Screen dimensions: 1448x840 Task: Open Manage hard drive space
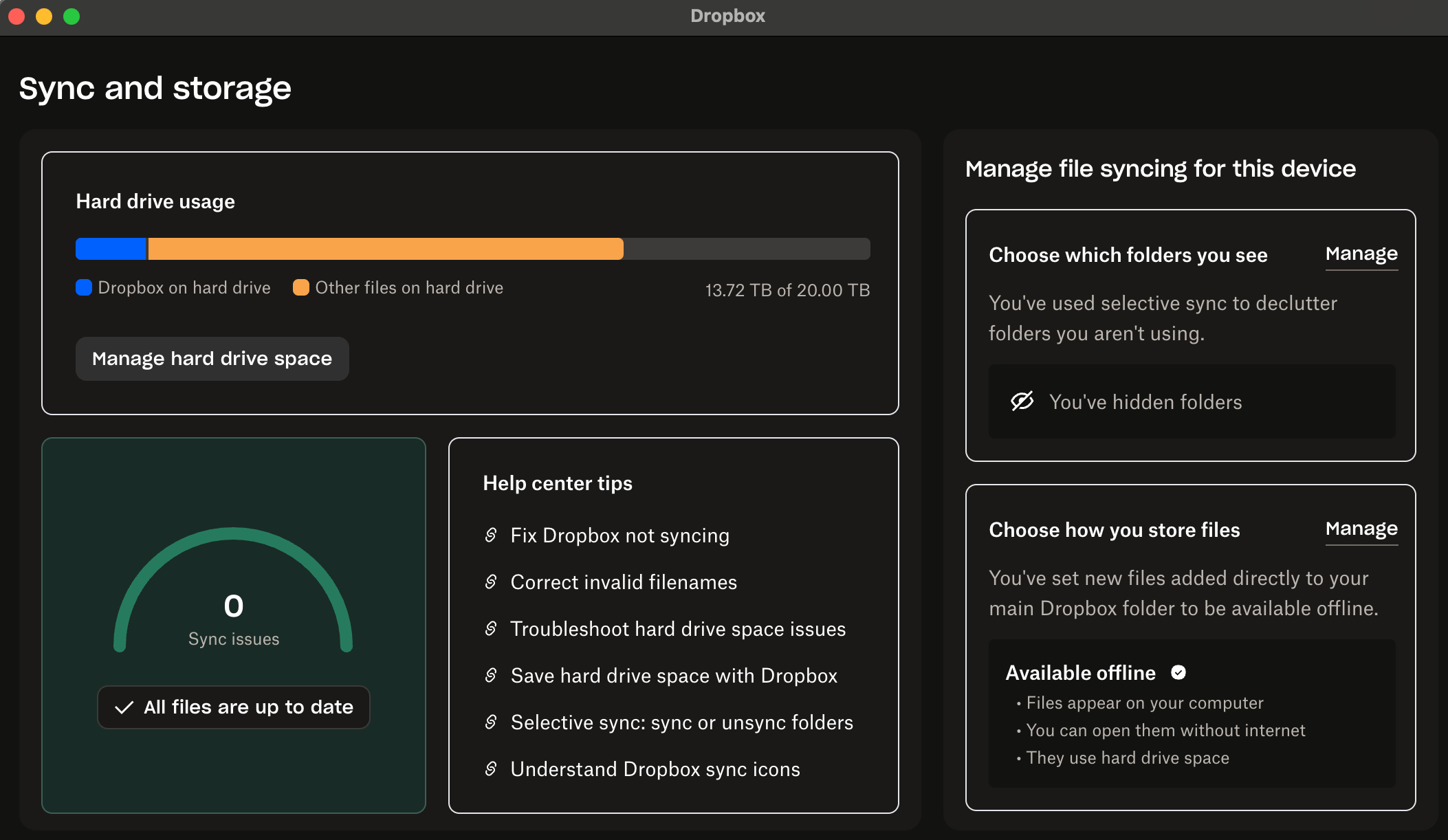click(x=212, y=358)
